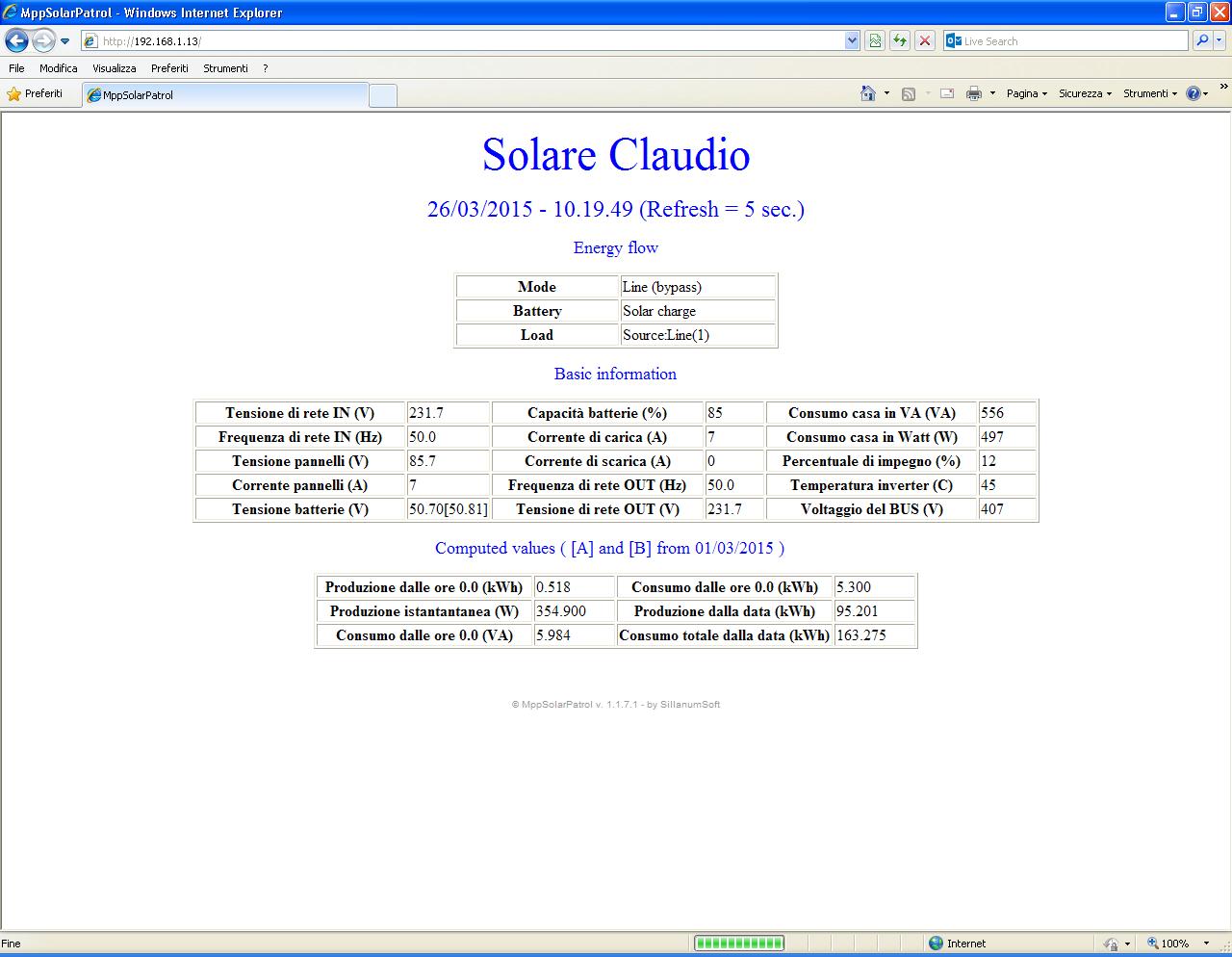Open the Visualizza menu

click(x=114, y=68)
